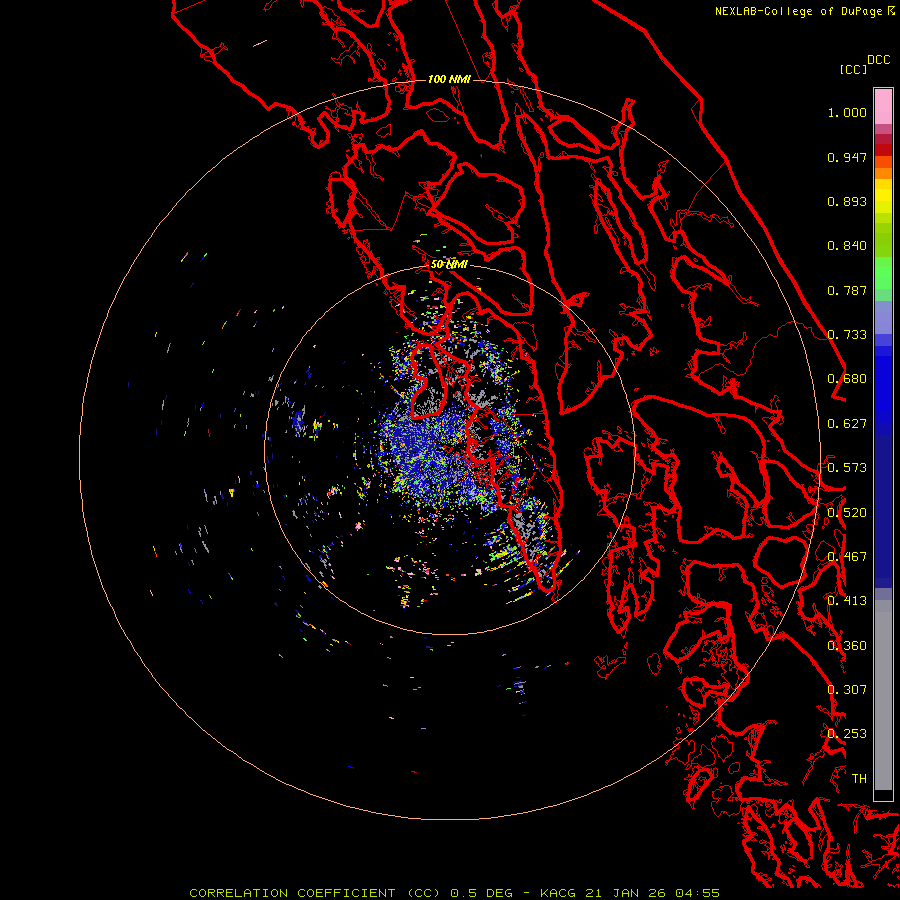The height and width of the screenshot is (900, 900).
Task: Pick the red color band on scale
Action: tap(883, 150)
